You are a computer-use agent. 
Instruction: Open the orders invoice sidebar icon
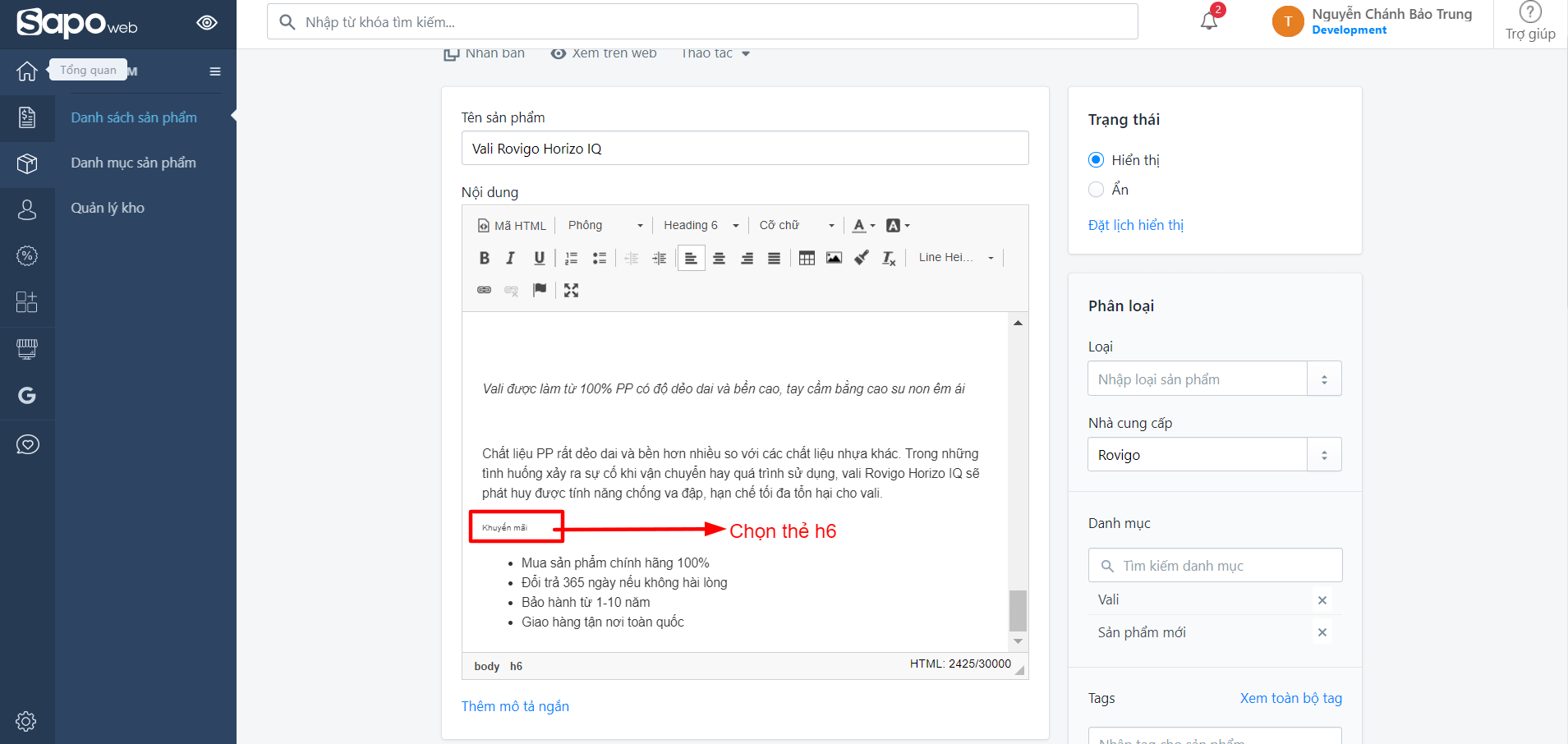(27, 117)
